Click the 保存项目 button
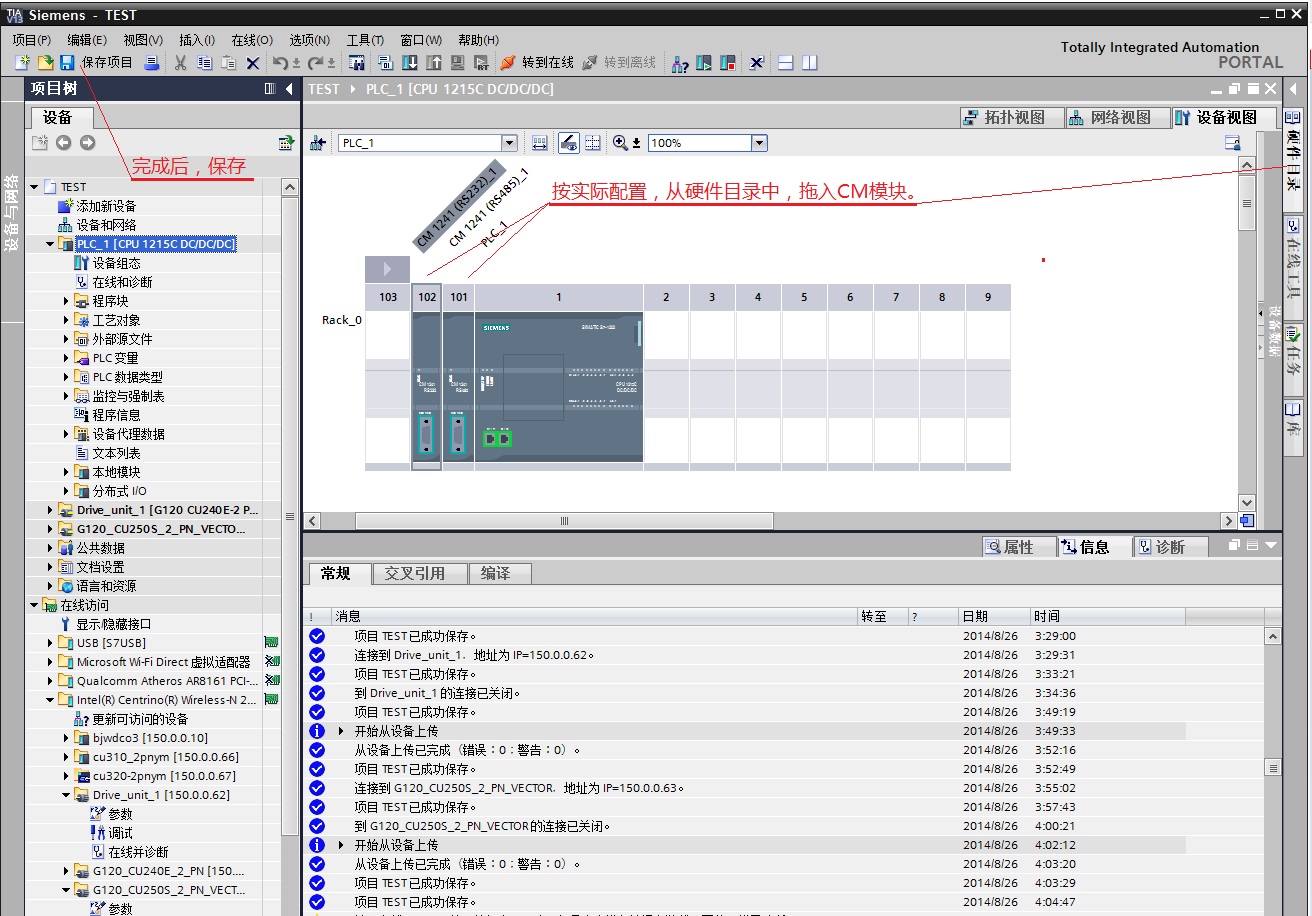 point(96,63)
